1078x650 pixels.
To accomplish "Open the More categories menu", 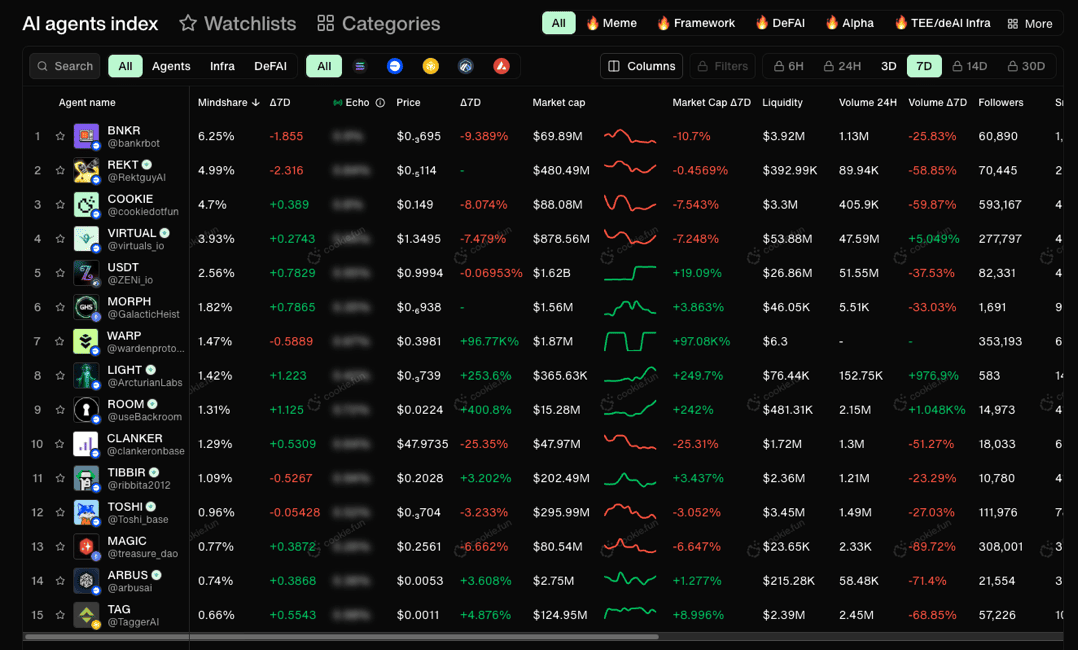I will 1030,23.
